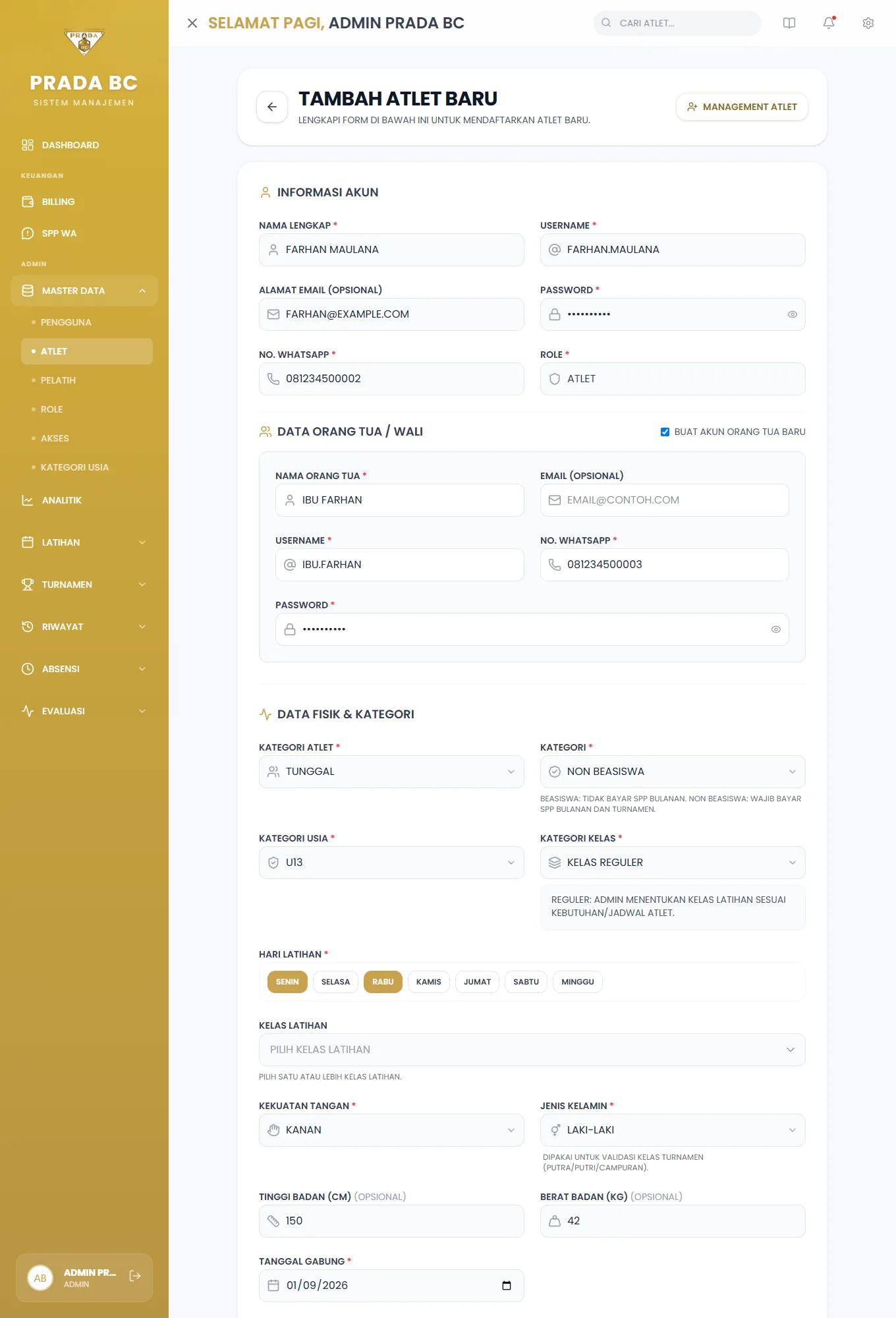
Task: Close the sidebar with the X icon
Action: (x=192, y=23)
